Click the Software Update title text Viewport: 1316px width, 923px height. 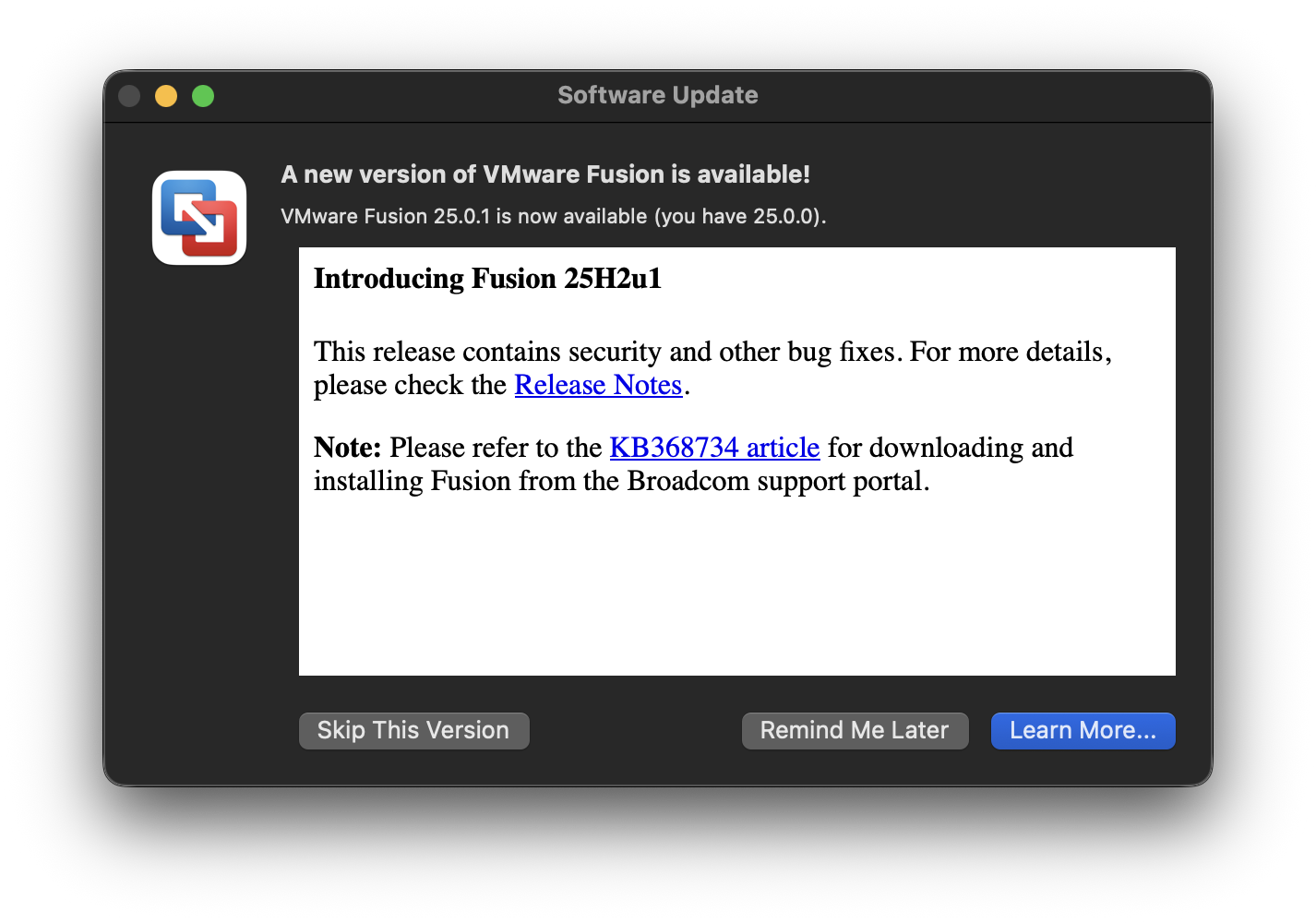[x=657, y=95]
